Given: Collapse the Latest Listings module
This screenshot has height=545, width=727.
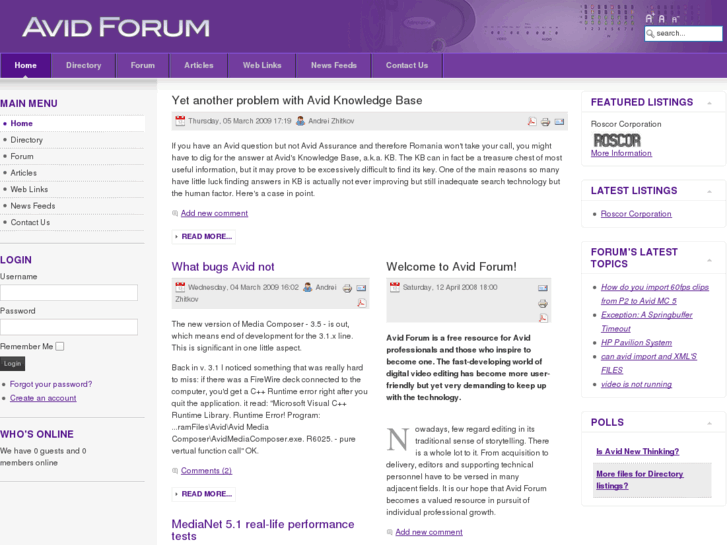Looking at the screenshot, I should (x=709, y=192).
